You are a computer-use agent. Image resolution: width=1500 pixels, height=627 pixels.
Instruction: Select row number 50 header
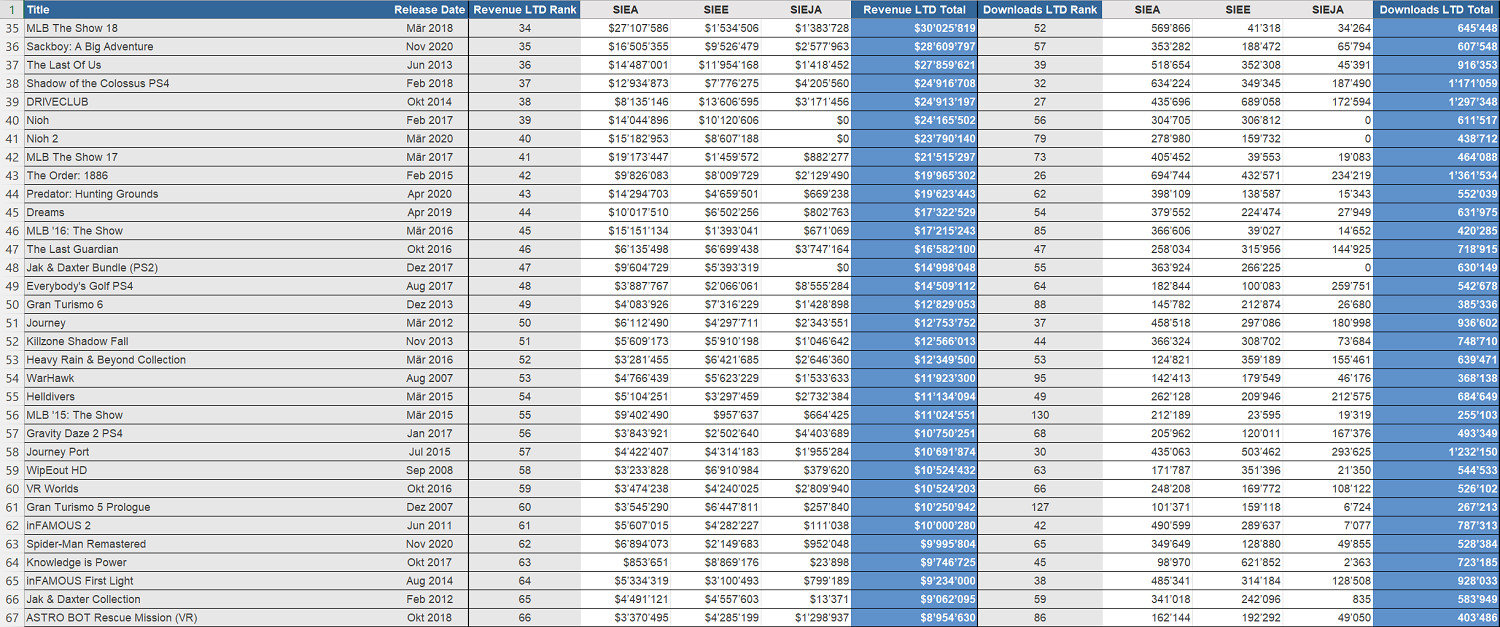click(12, 304)
